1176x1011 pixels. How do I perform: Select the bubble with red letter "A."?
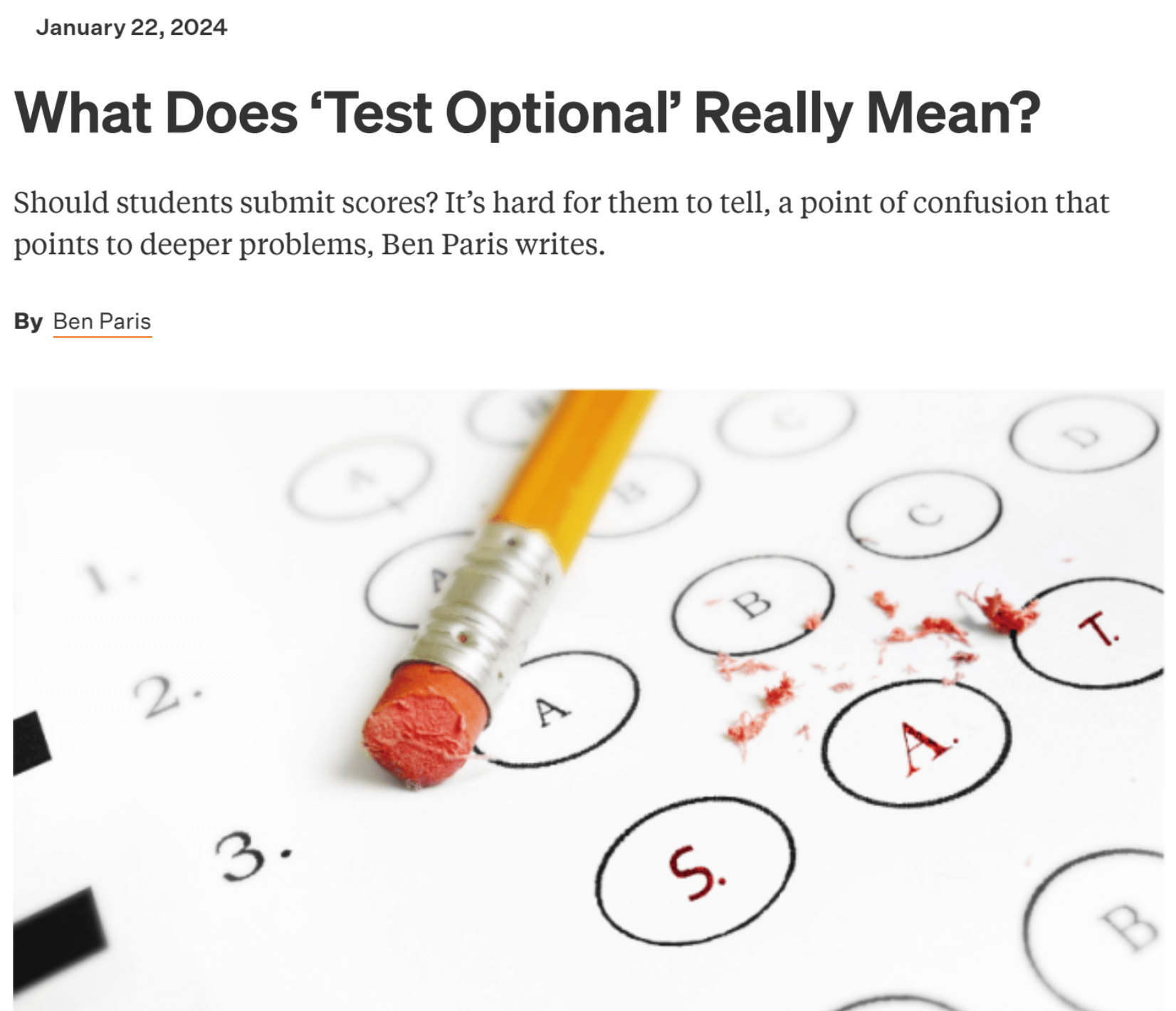(x=918, y=744)
